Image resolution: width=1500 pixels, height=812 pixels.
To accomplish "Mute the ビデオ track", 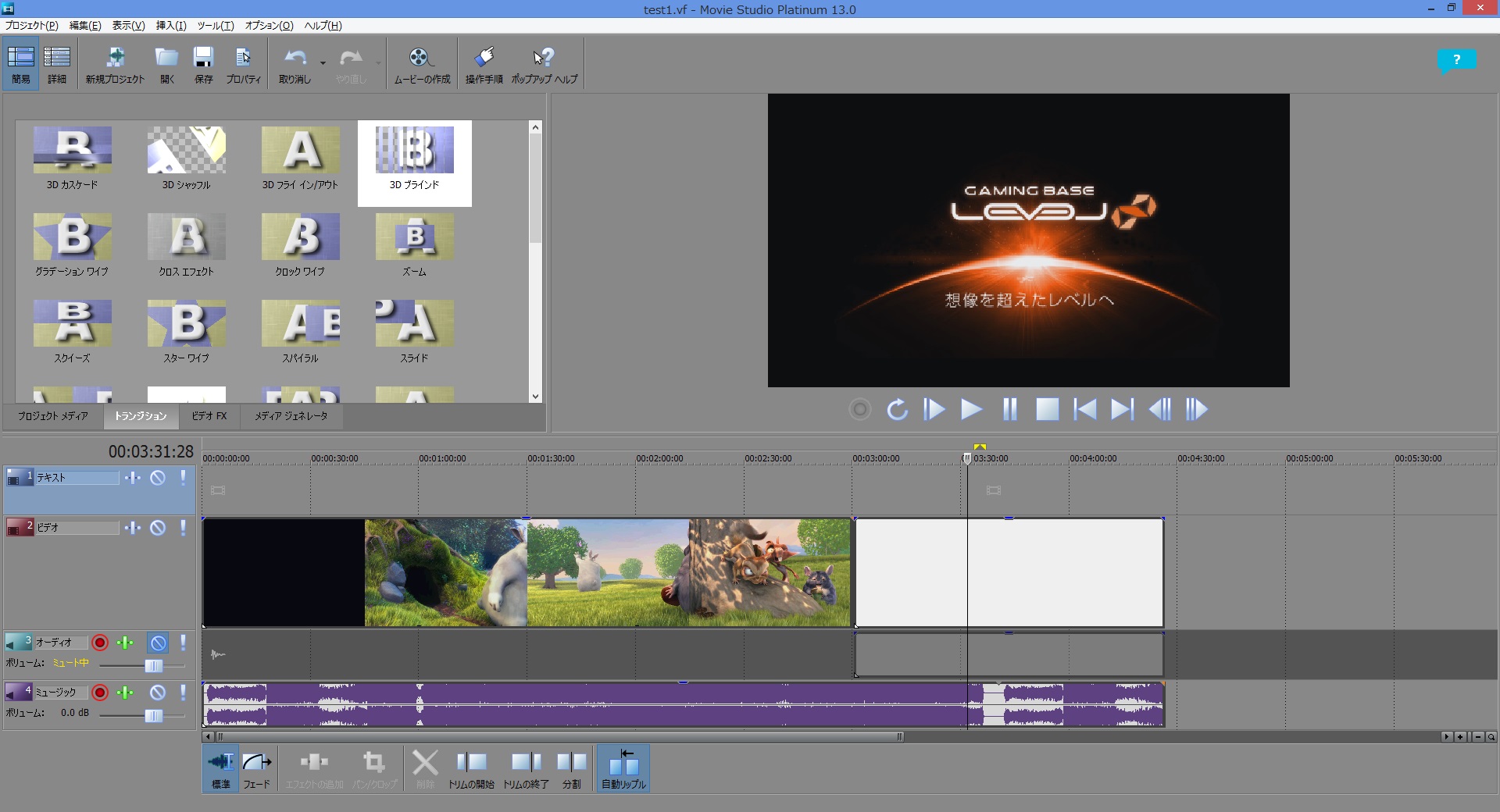I will [158, 527].
